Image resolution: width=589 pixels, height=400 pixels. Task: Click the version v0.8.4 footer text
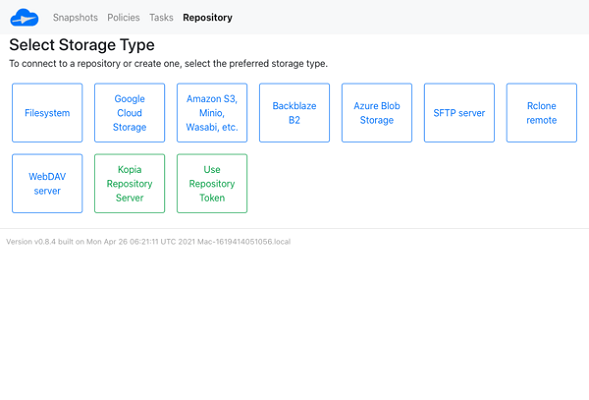pyautogui.click(x=148, y=242)
